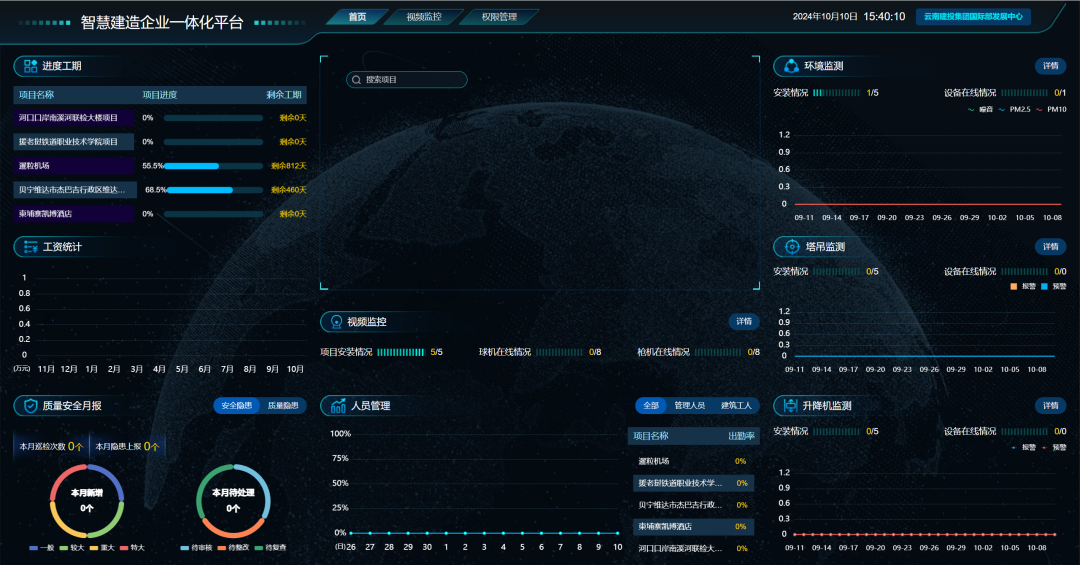Click the 质量安全月报 shield icon

(30, 406)
